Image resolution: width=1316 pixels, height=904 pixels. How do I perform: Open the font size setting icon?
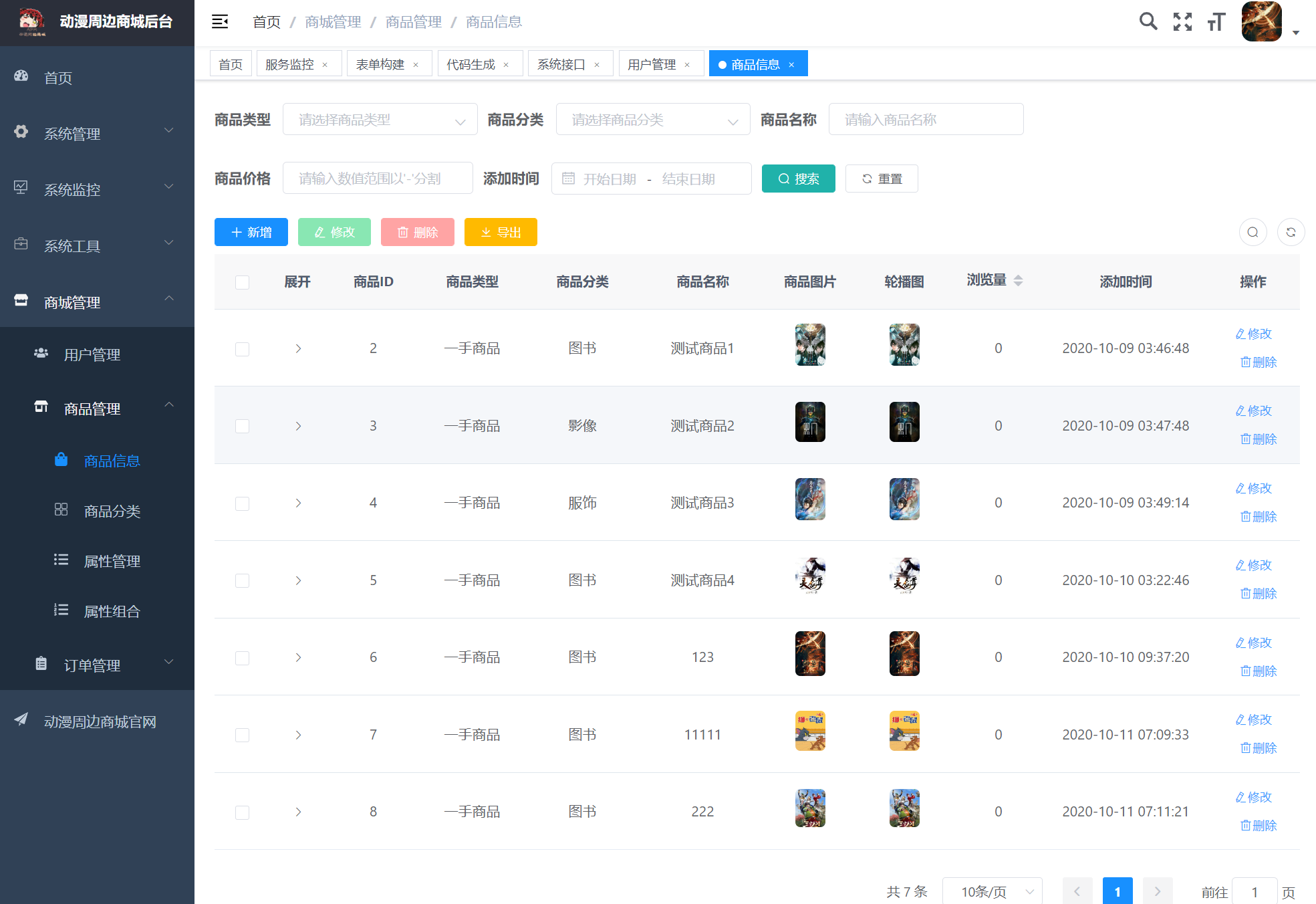click(x=1216, y=22)
